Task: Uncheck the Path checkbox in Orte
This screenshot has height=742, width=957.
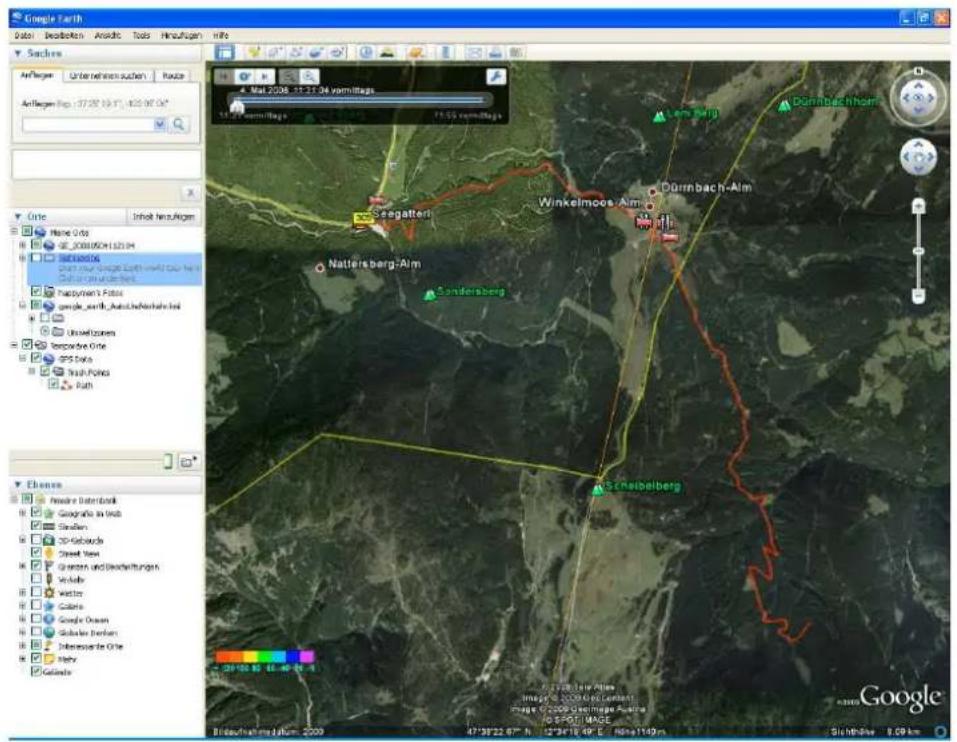Action: 54,384
